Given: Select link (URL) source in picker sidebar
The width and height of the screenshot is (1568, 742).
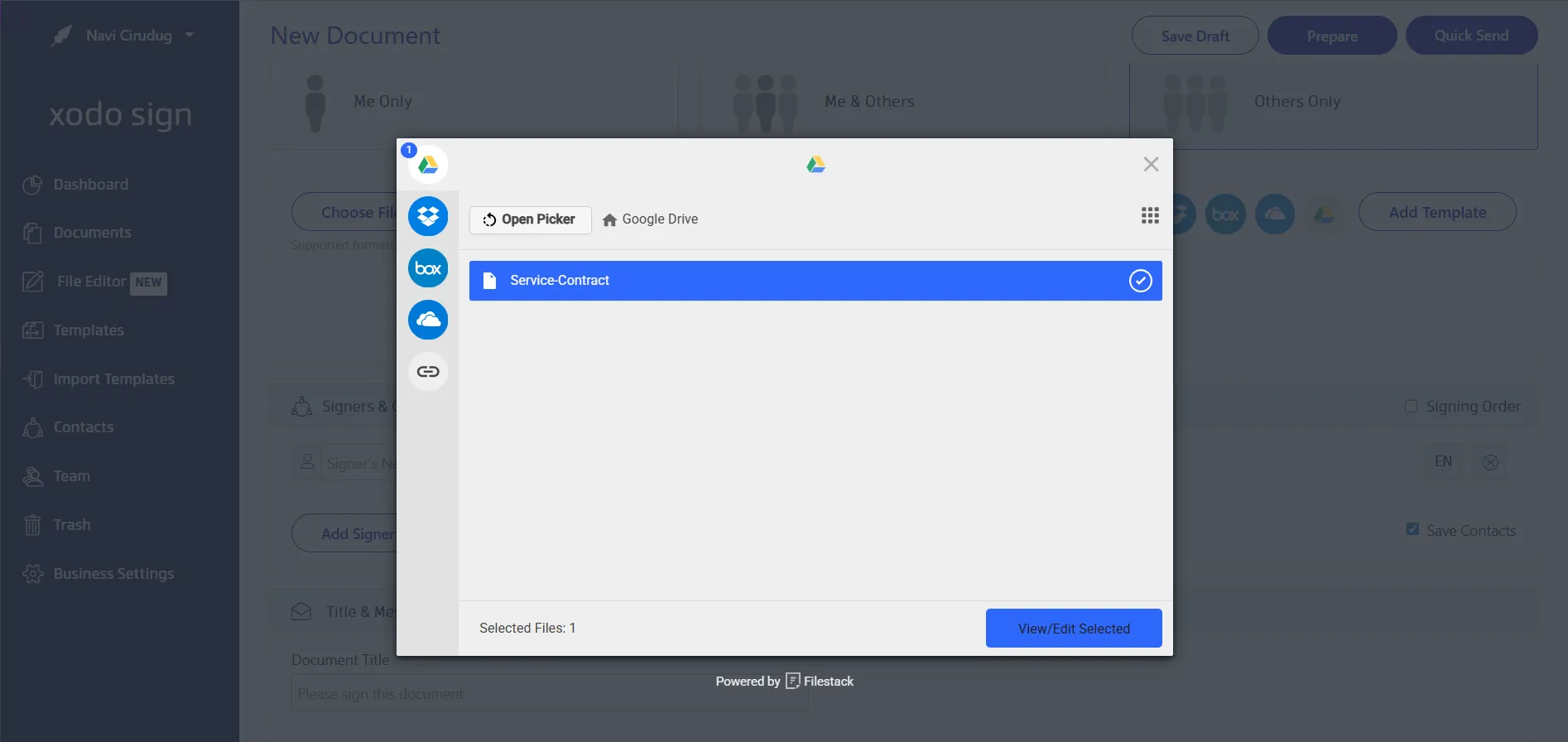Looking at the screenshot, I should coord(428,371).
